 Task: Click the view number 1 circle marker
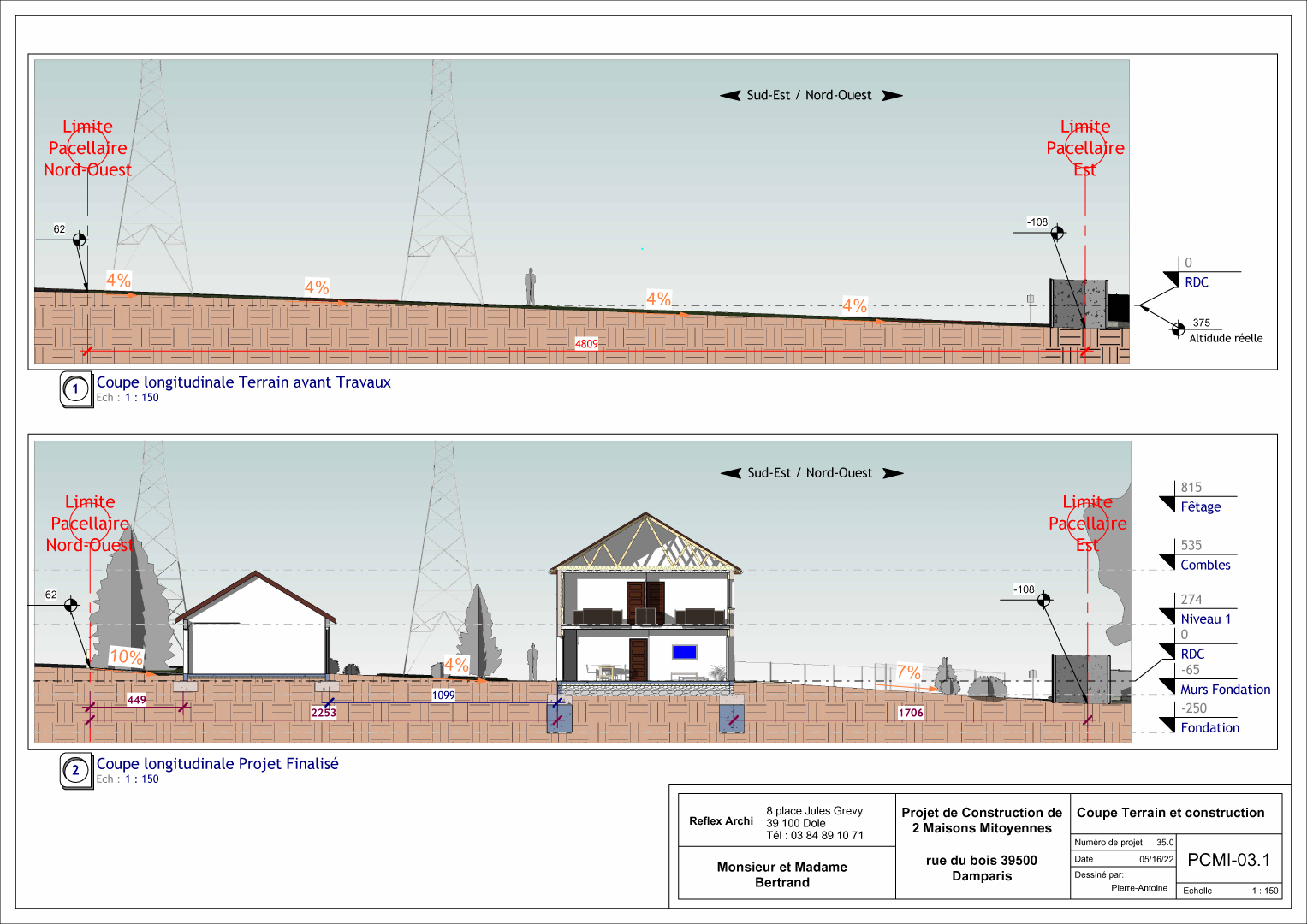(75, 389)
